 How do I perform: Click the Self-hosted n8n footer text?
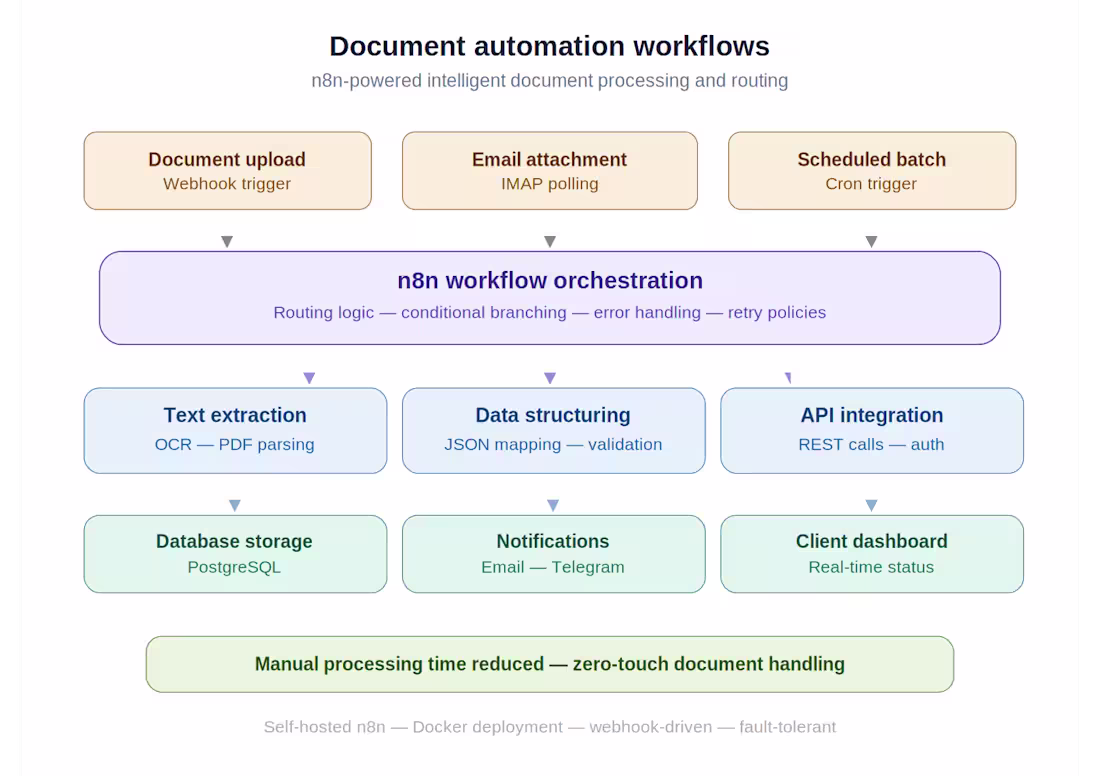click(x=322, y=727)
